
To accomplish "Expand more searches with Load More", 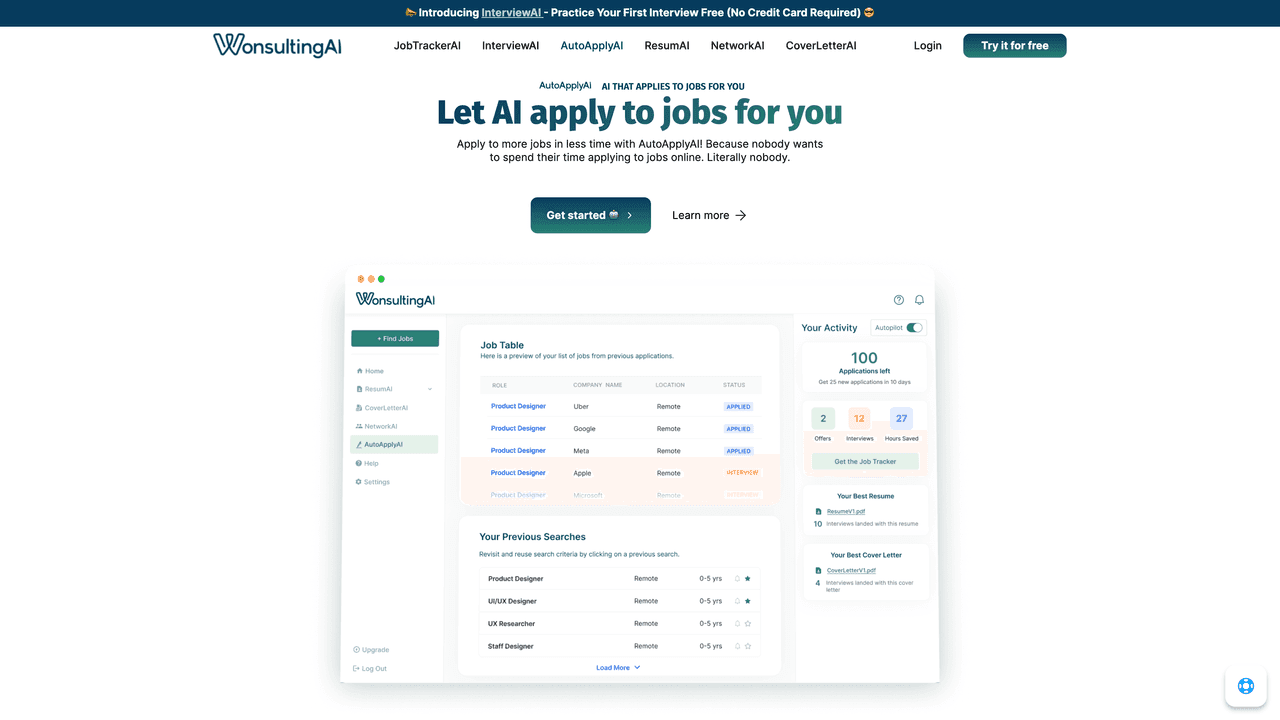I will [x=618, y=668].
